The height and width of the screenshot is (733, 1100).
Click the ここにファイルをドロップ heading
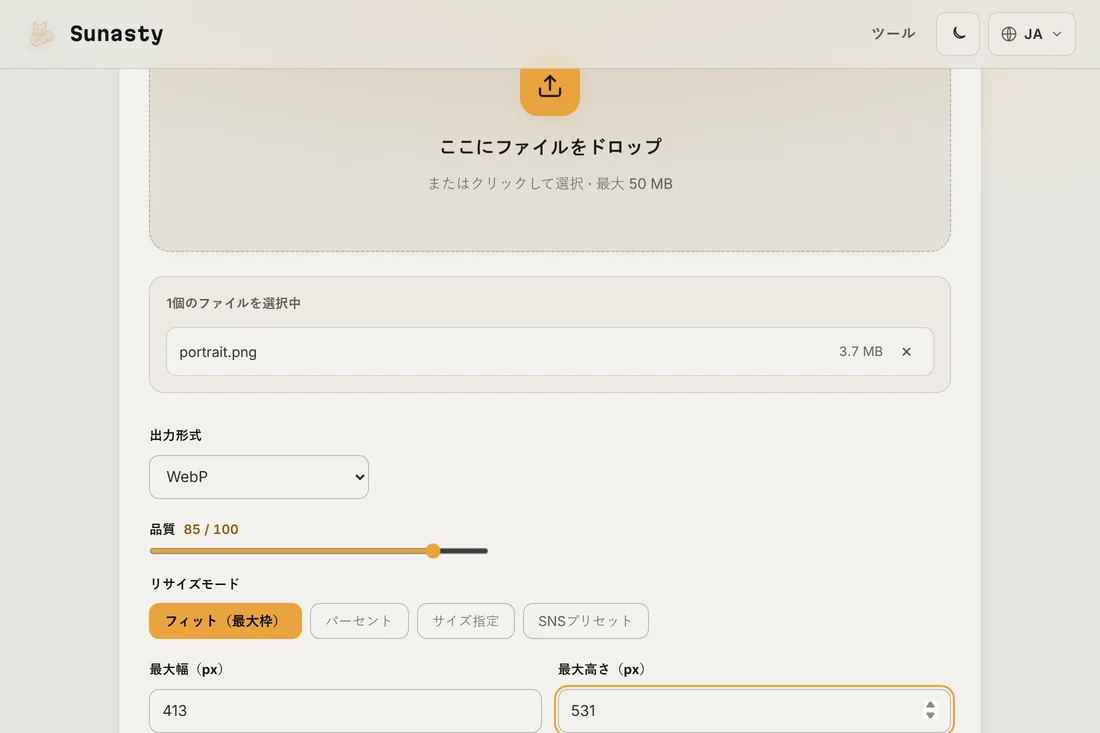click(x=550, y=147)
